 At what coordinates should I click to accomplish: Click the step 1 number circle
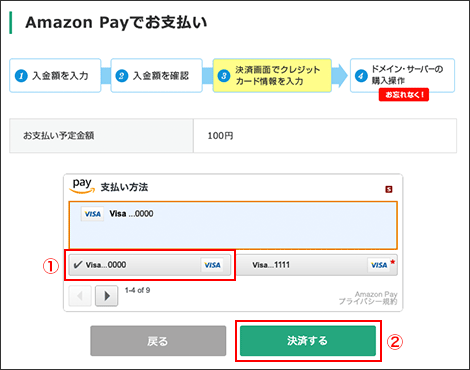(21, 76)
